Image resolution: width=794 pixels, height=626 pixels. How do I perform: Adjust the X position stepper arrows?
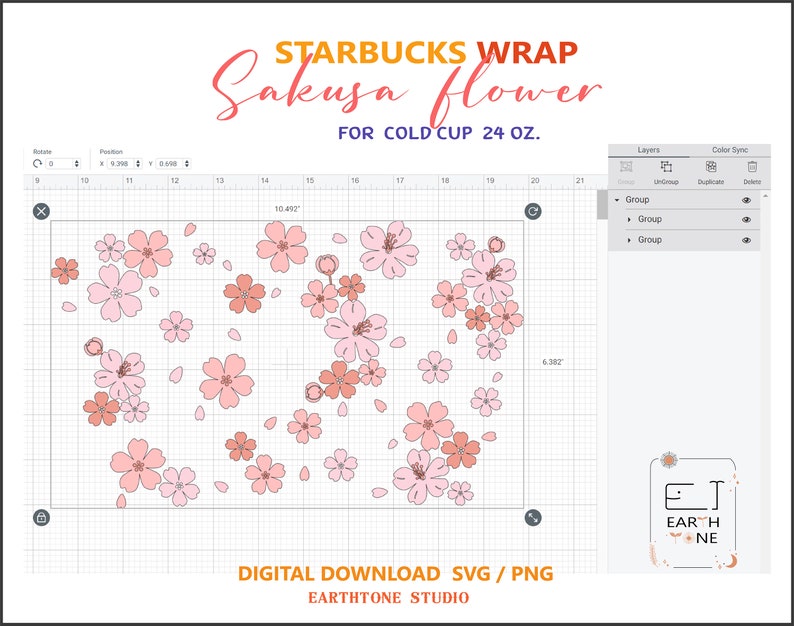click(x=138, y=164)
